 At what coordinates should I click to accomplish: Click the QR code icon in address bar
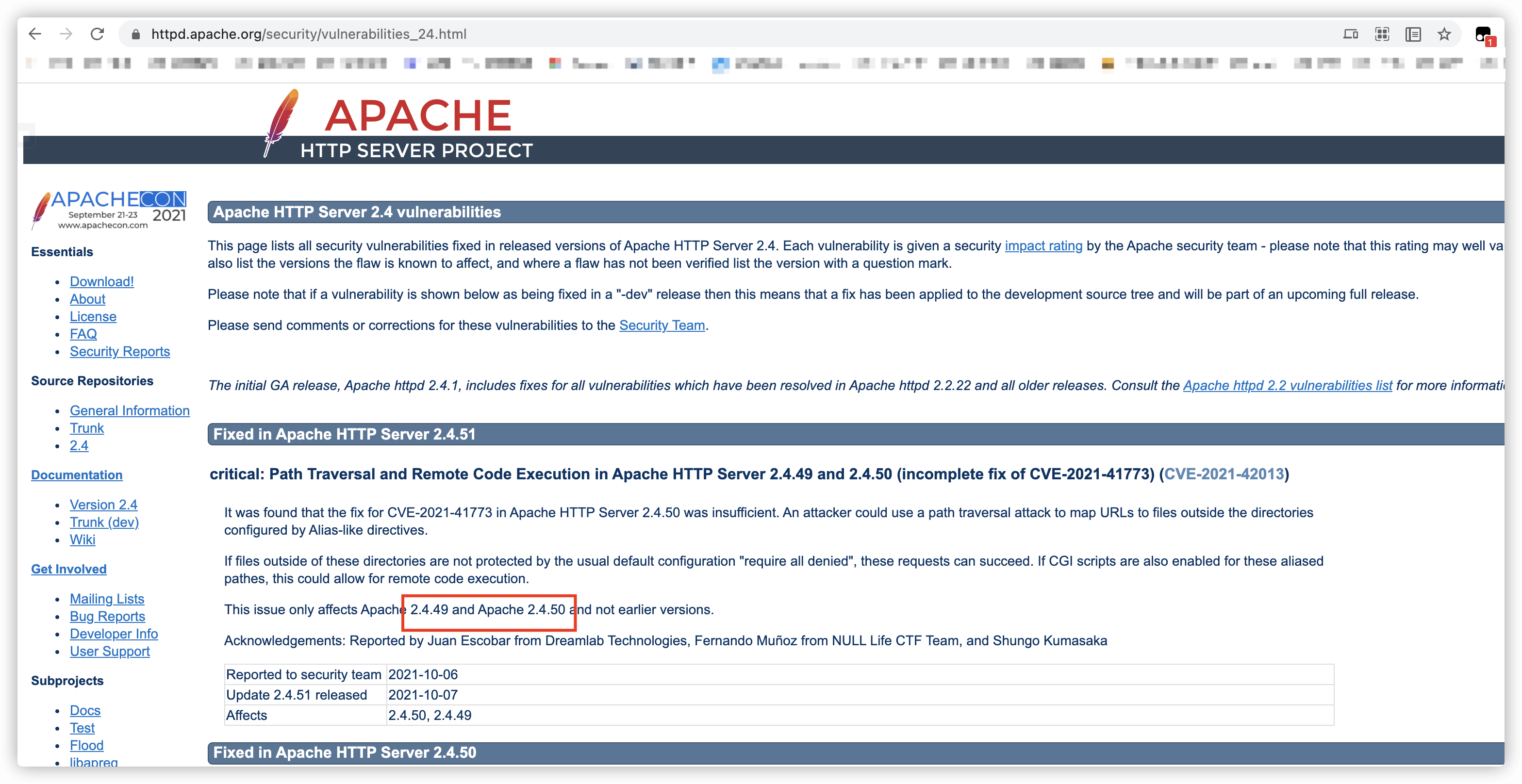tap(1381, 34)
